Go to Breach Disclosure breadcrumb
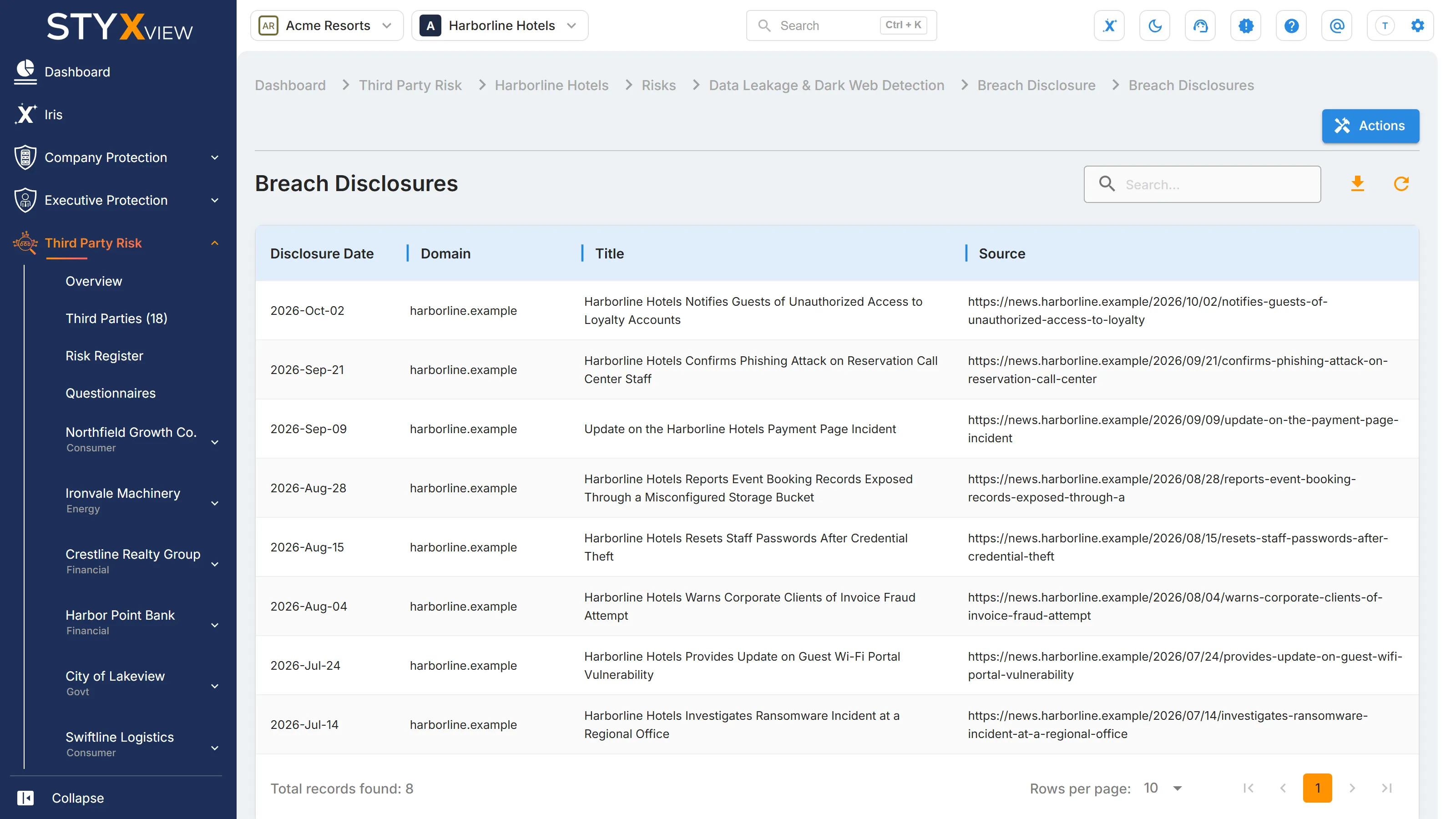 pyautogui.click(x=1036, y=86)
